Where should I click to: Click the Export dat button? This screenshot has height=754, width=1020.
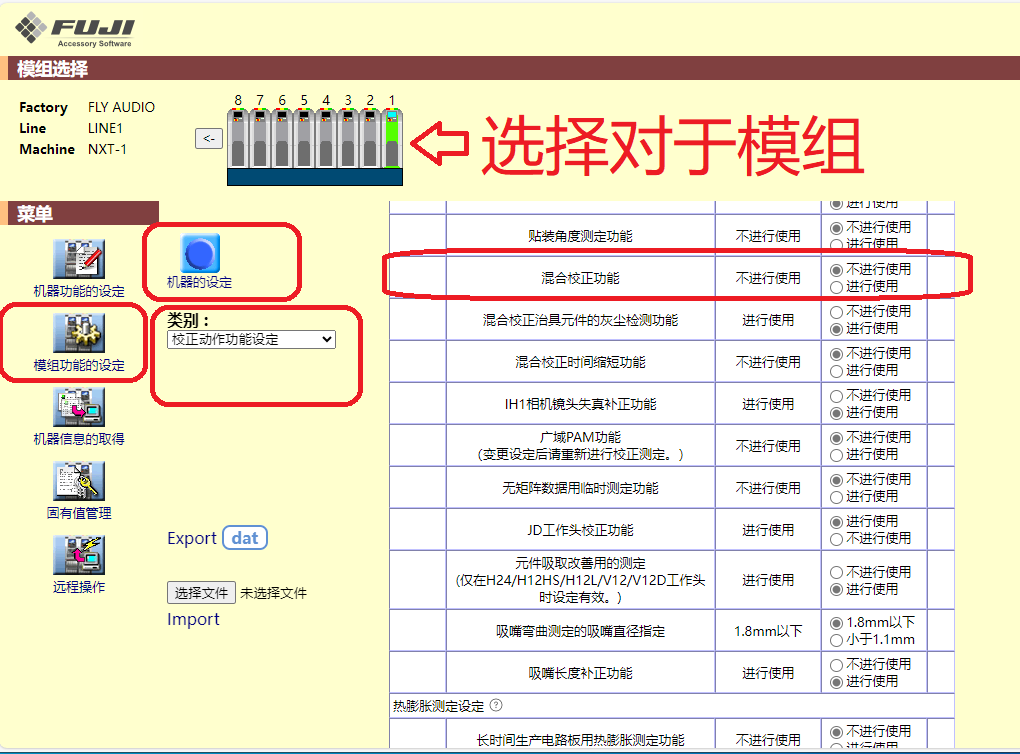click(x=244, y=538)
